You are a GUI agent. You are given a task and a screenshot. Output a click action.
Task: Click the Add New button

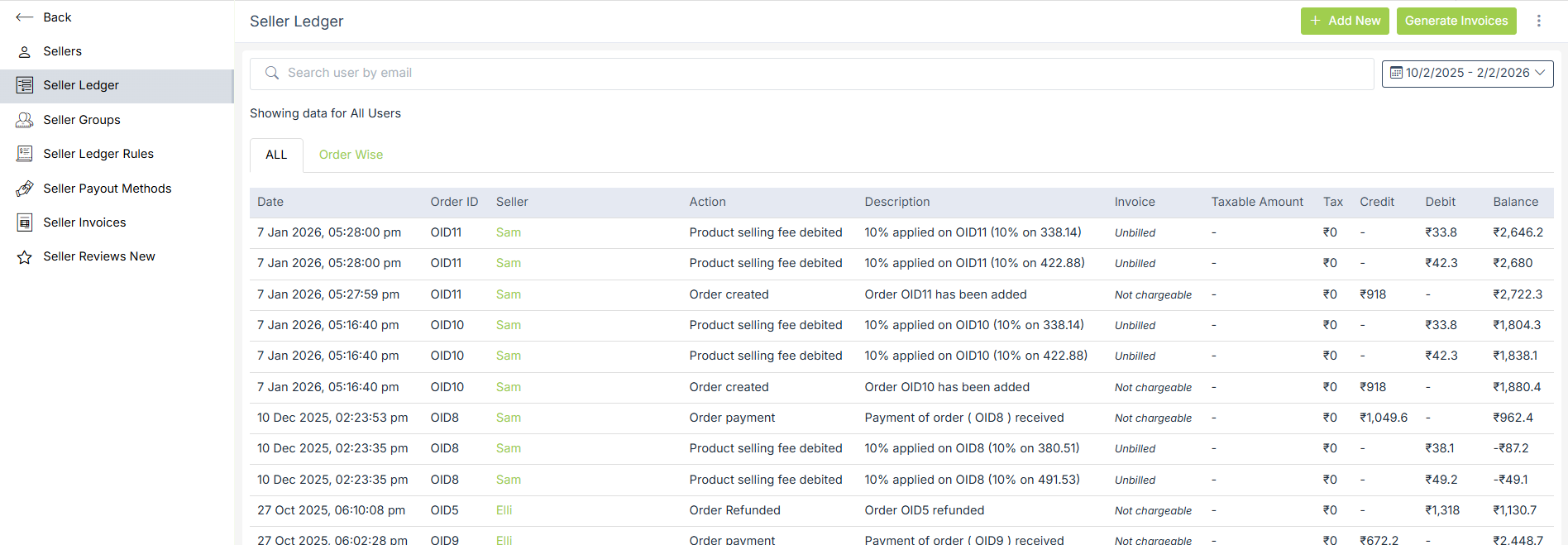[x=1344, y=21]
